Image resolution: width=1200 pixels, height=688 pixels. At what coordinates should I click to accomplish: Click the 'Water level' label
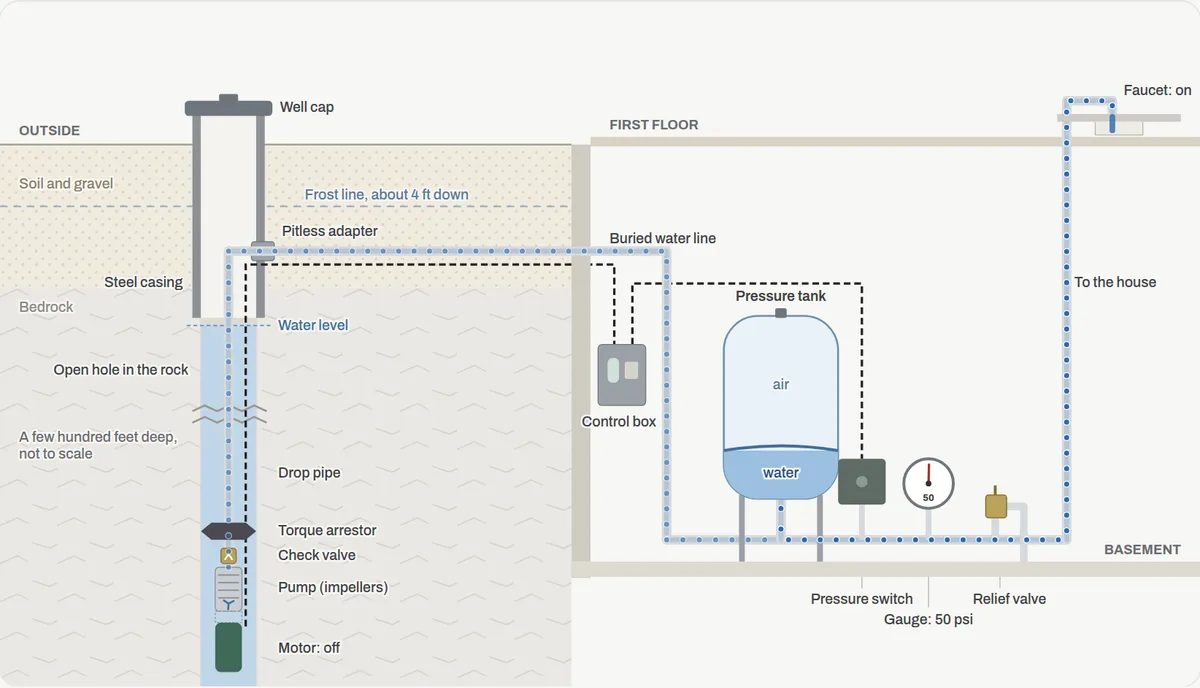[313, 325]
